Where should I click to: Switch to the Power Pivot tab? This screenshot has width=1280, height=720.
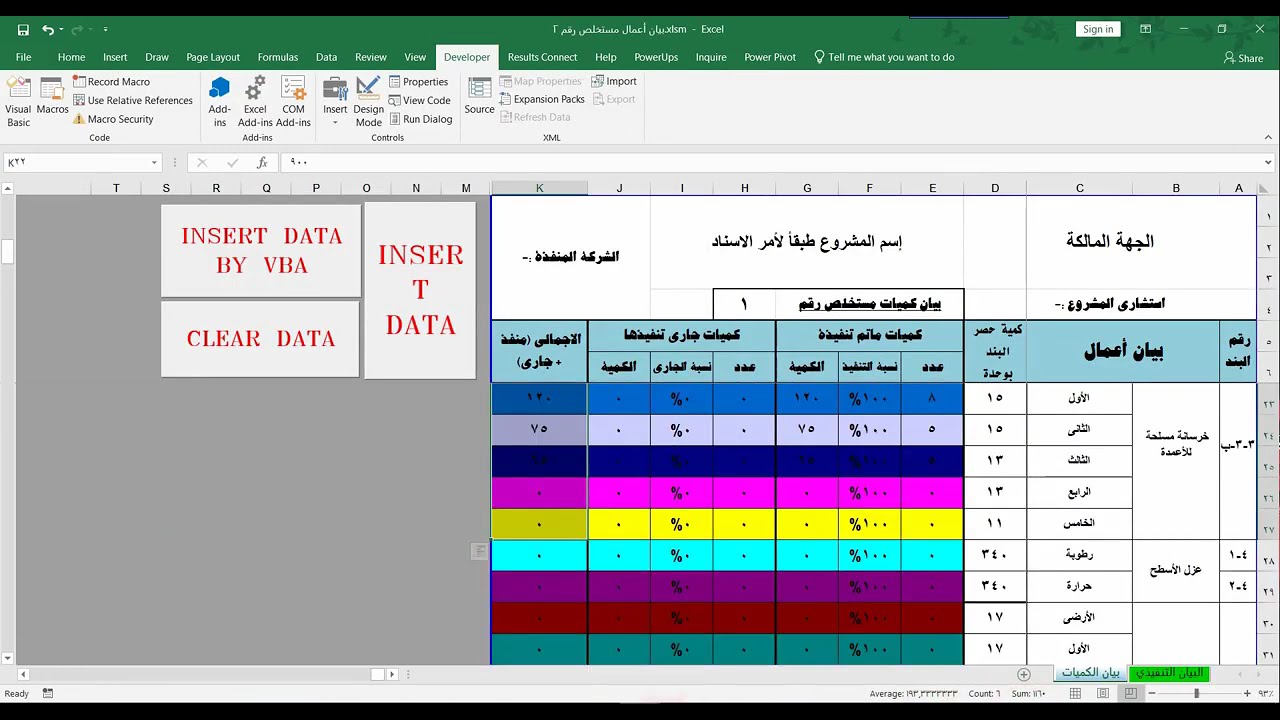(770, 57)
